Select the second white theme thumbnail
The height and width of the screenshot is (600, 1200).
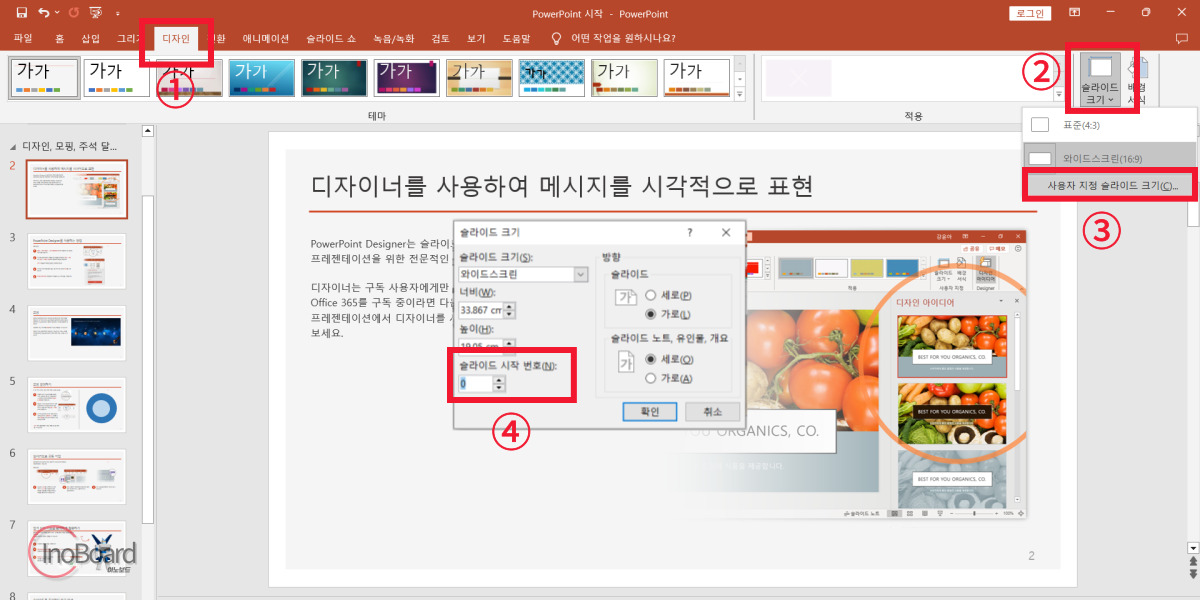pyautogui.click(x=117, y=77)
